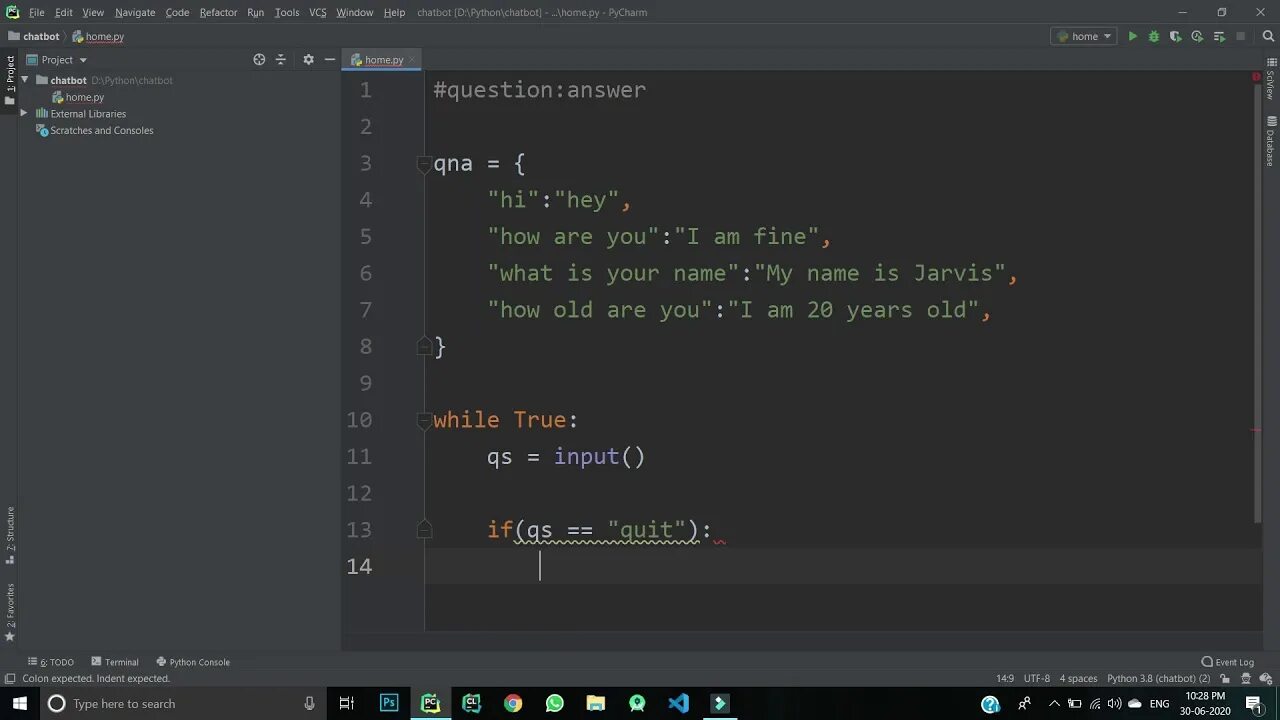
Task: Open the Project view selector dropdown
Action: pos(57,59)
